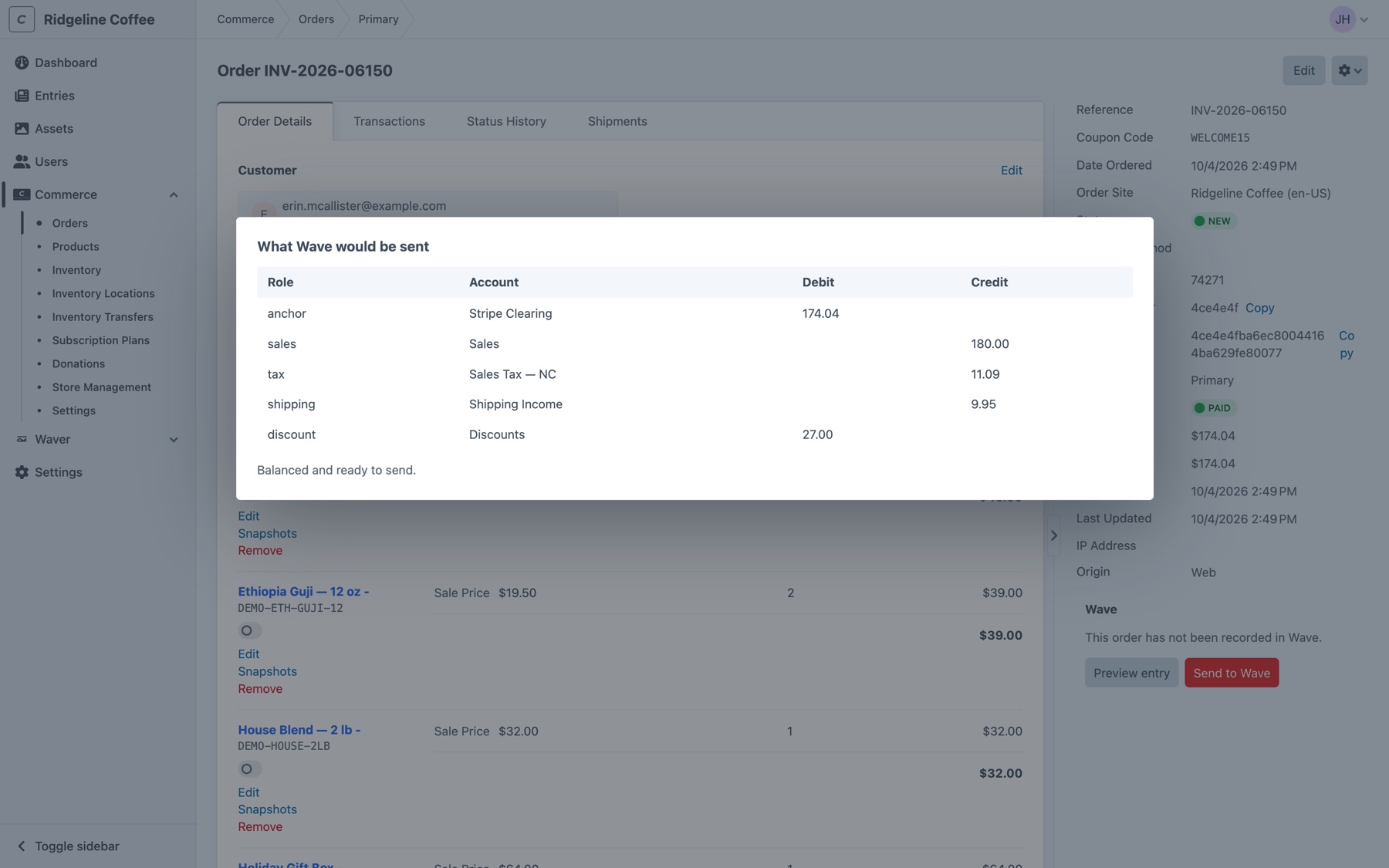Screen dimensions: 1389x868
Task: Select the Order Details tab
Action: pyautogui.click(x=275, y=121)
